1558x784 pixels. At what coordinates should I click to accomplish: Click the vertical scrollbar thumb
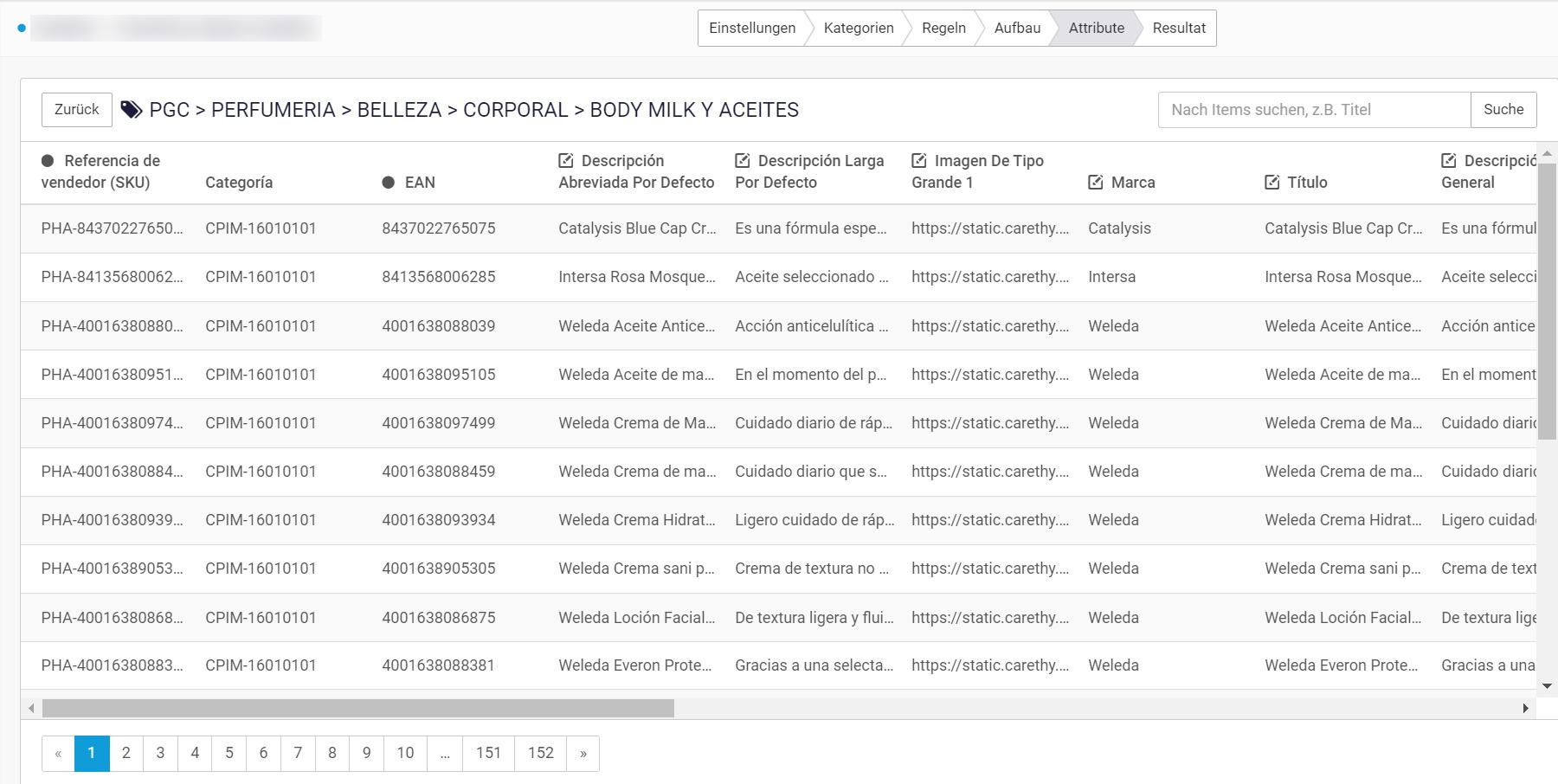(1547, 301)
